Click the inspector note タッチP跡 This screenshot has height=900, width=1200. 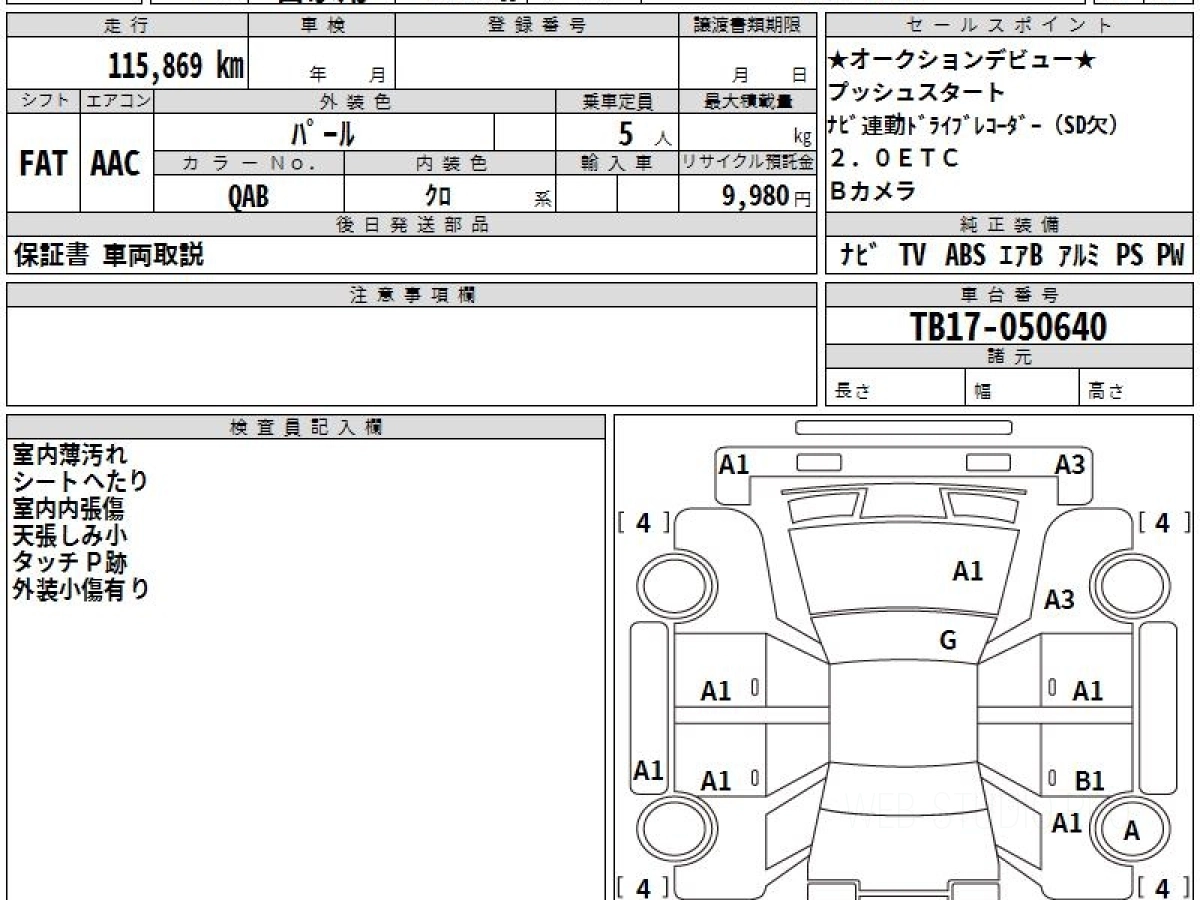tap(70, 562)
